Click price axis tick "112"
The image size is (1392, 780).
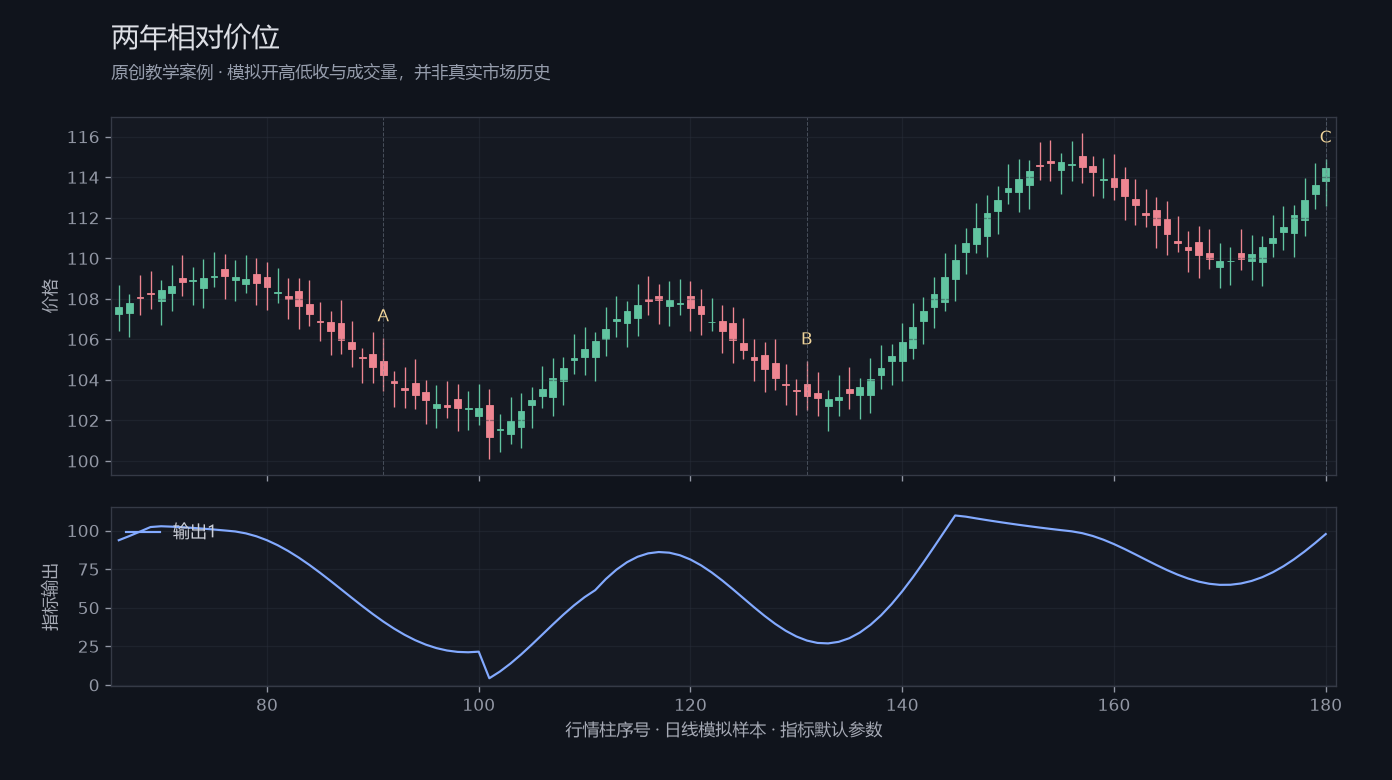(x=84, y=219)
